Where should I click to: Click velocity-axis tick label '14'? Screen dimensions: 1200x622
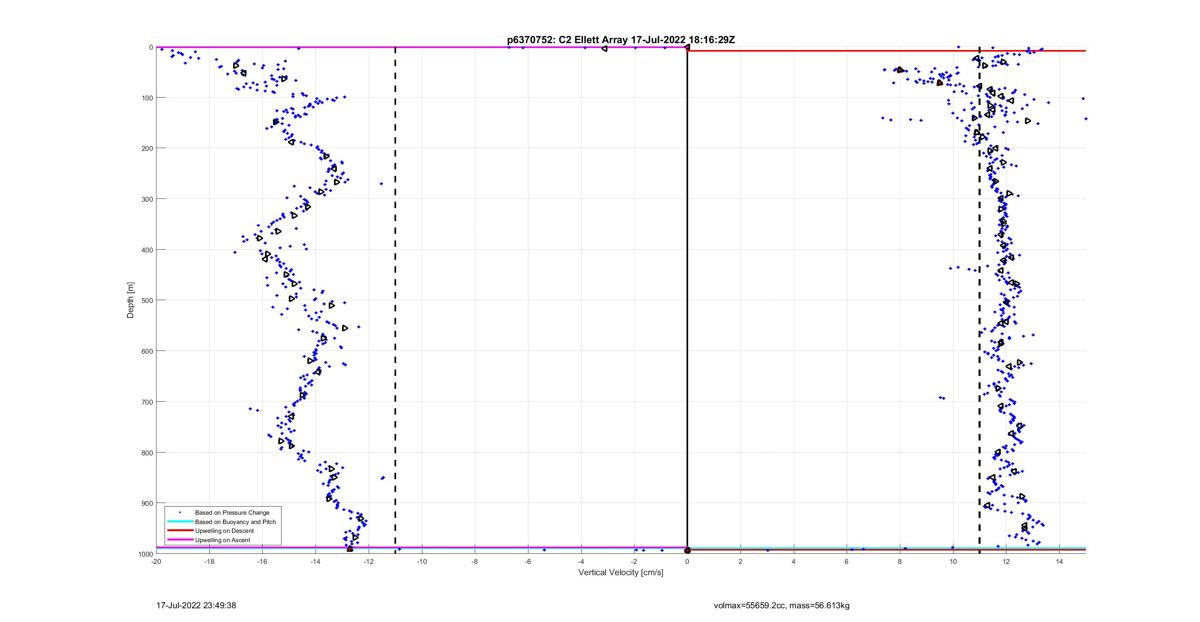click(1059, 562)
